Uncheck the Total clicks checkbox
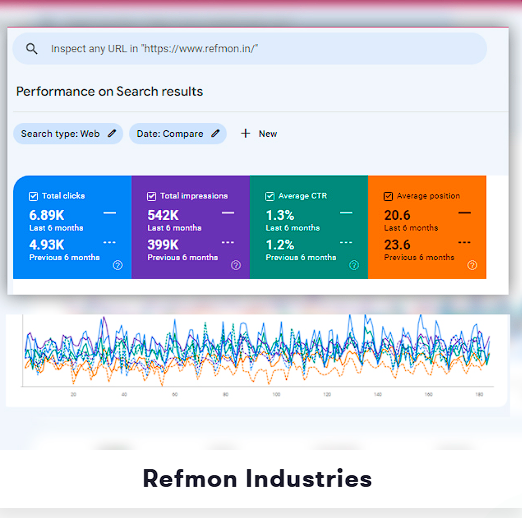This screenshot has width=522, height=518. pyautogui.click(x=33, y=196)
